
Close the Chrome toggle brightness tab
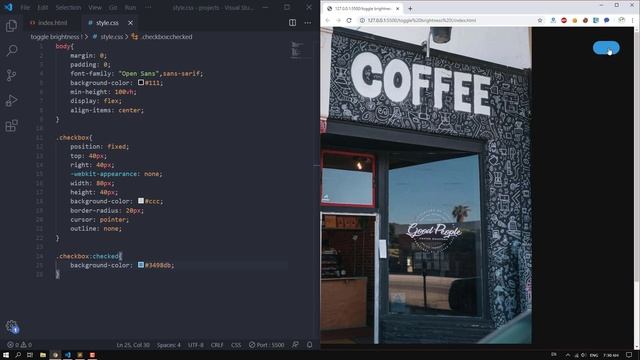point(398,9)
